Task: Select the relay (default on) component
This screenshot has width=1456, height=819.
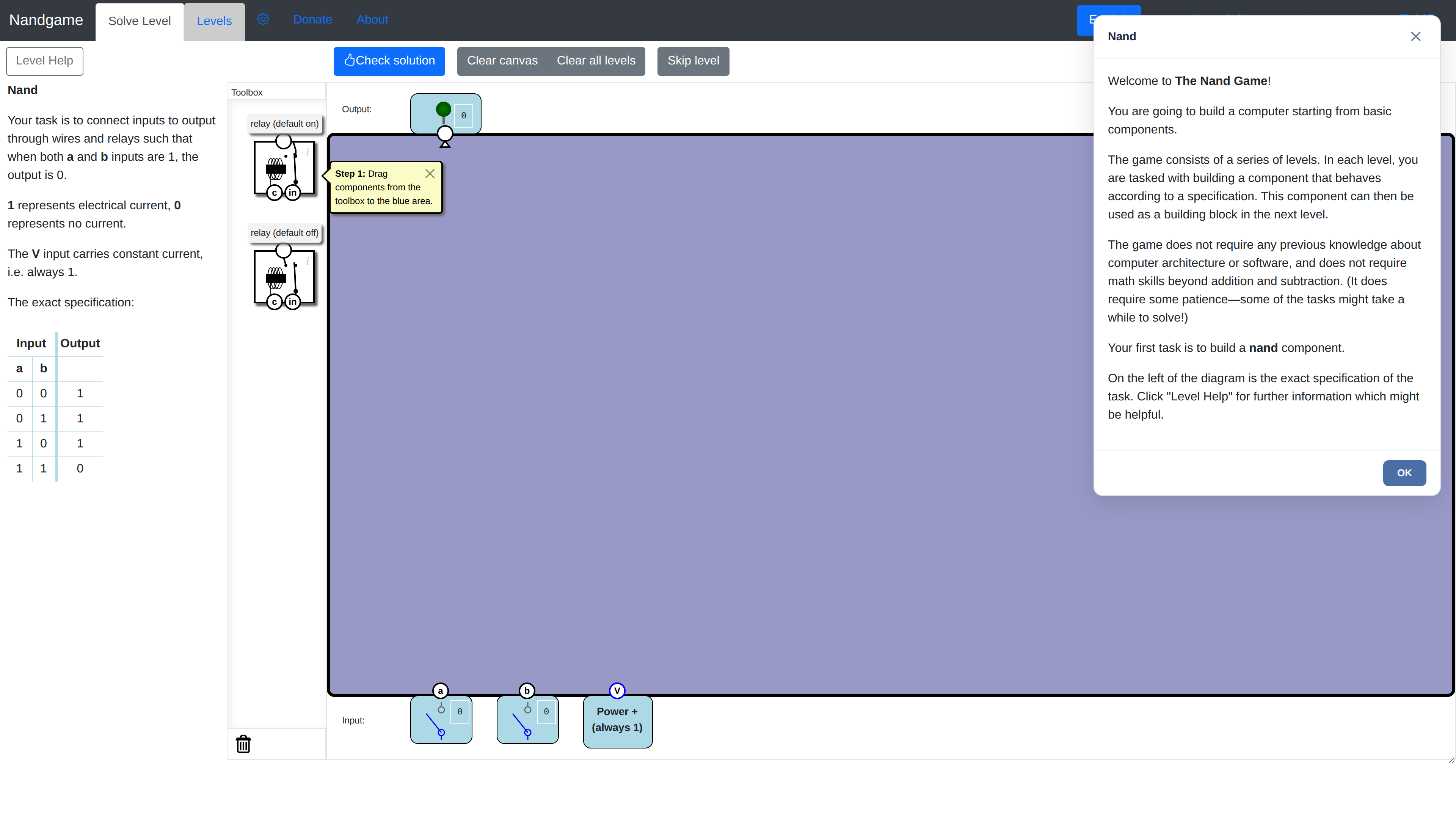Action: (x=284, y=168)
